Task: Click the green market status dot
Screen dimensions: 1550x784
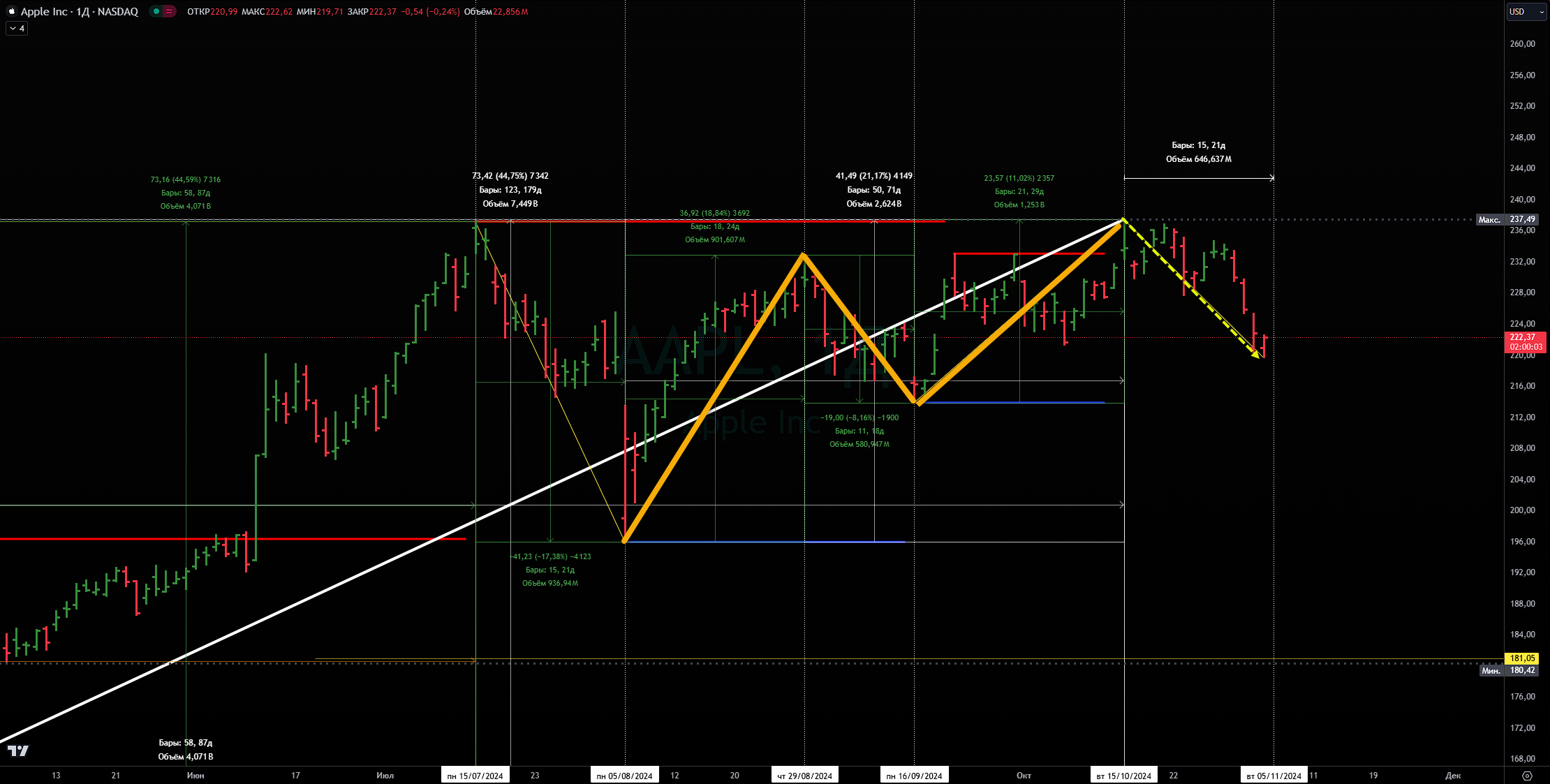Action: point(156,11)
